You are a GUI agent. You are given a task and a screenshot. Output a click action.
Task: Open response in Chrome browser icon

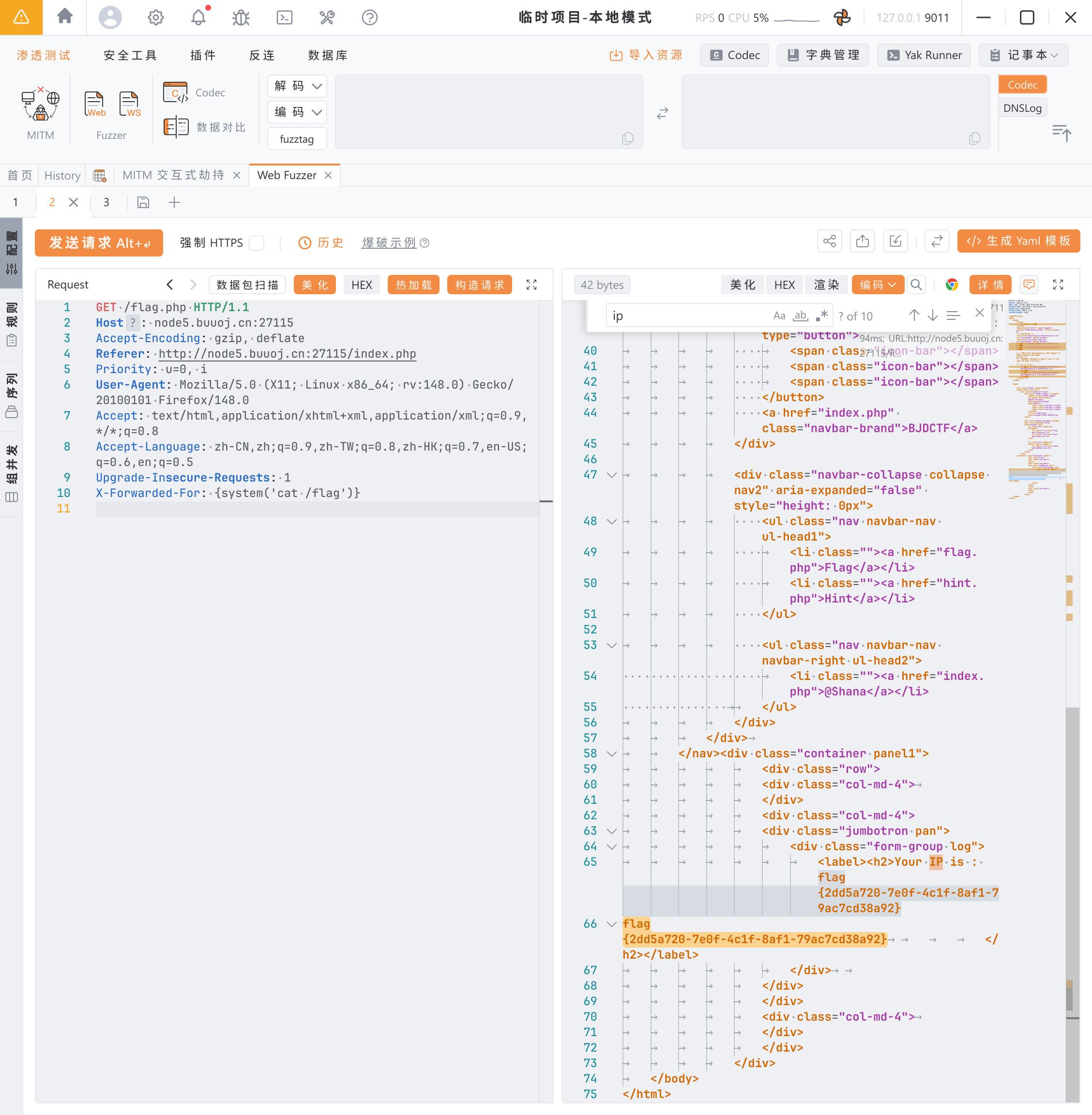pos(952,285)
